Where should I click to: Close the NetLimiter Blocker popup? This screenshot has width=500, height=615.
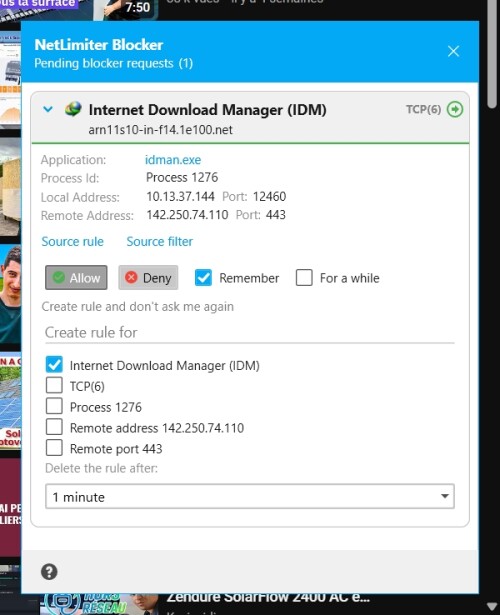coord(453,51)
